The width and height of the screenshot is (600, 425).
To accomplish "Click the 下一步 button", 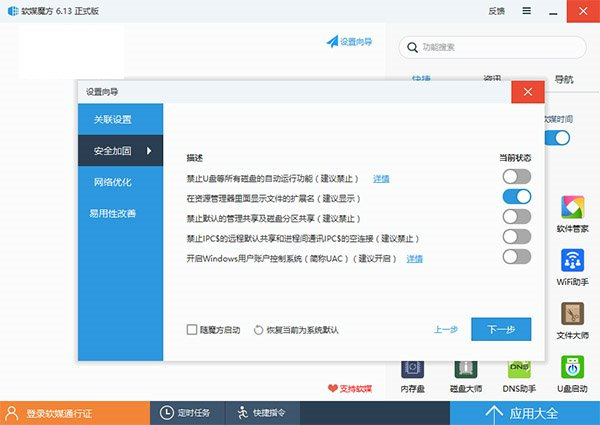I will (500, 329).
